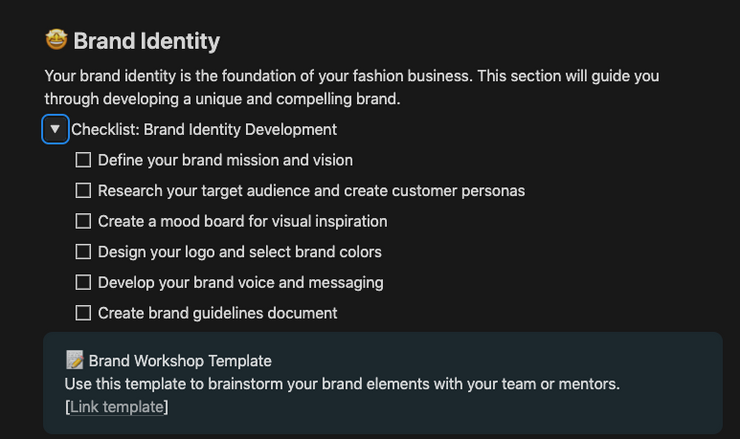Tick the 'Create brand guidelines document' checkbox
740x439 pixels.
pos(83,313)
